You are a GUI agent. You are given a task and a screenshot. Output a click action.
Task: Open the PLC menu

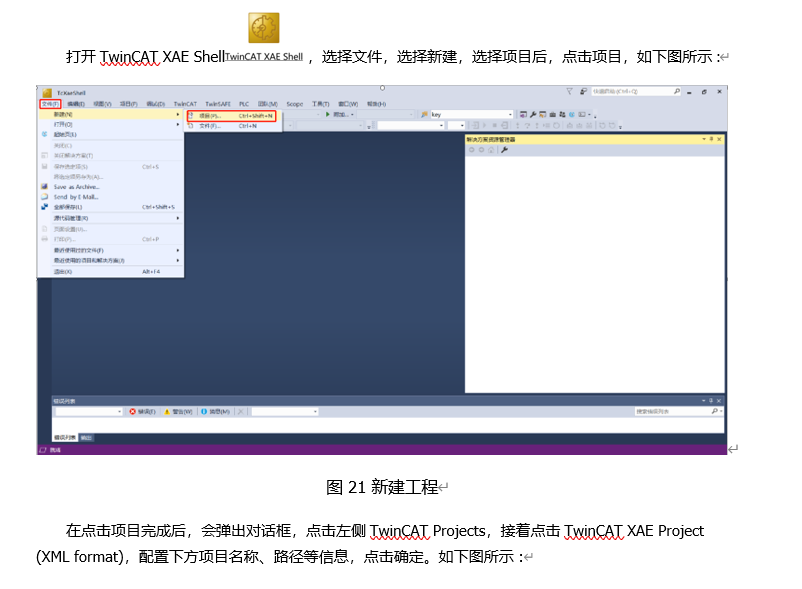244,104
